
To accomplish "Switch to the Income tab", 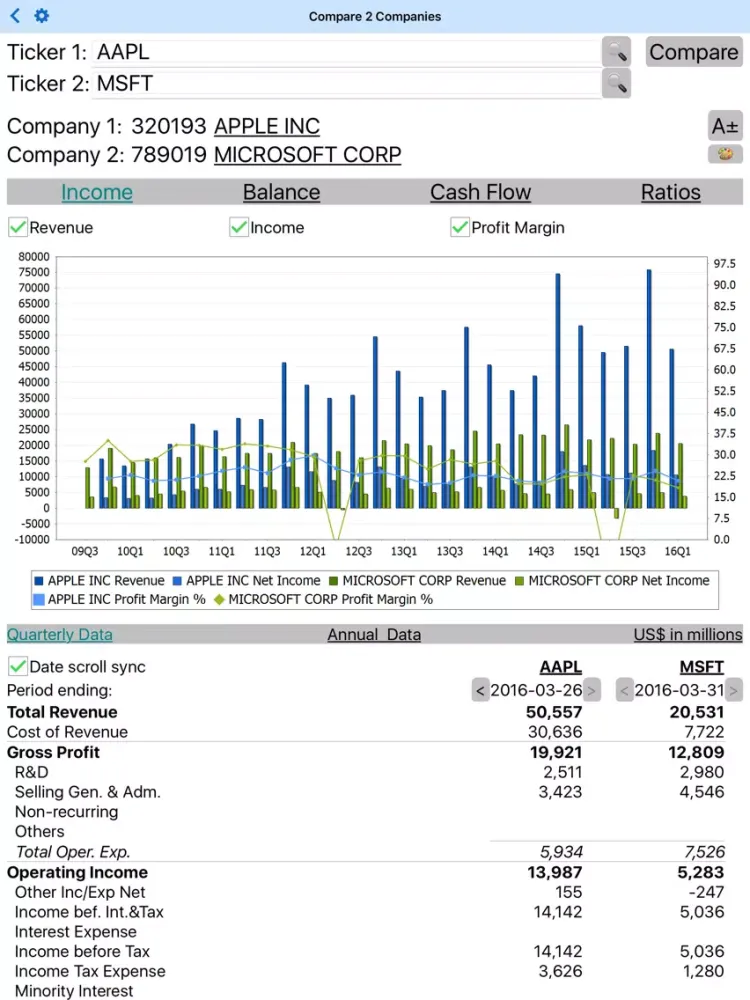I will click(x=97, y=192).
